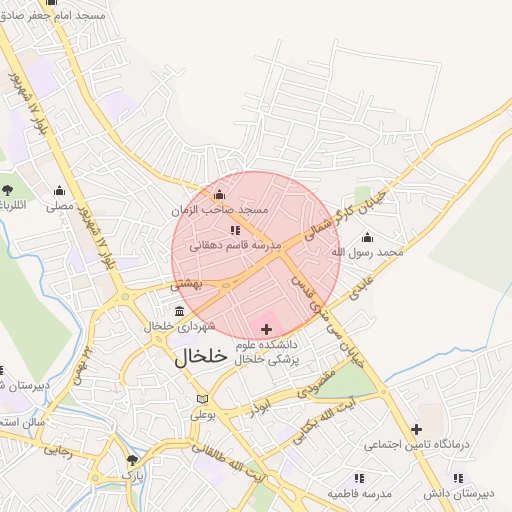512x512 pixels.
Task: Select the medical cross icon on pink block
Action: (x=266, y=329)
